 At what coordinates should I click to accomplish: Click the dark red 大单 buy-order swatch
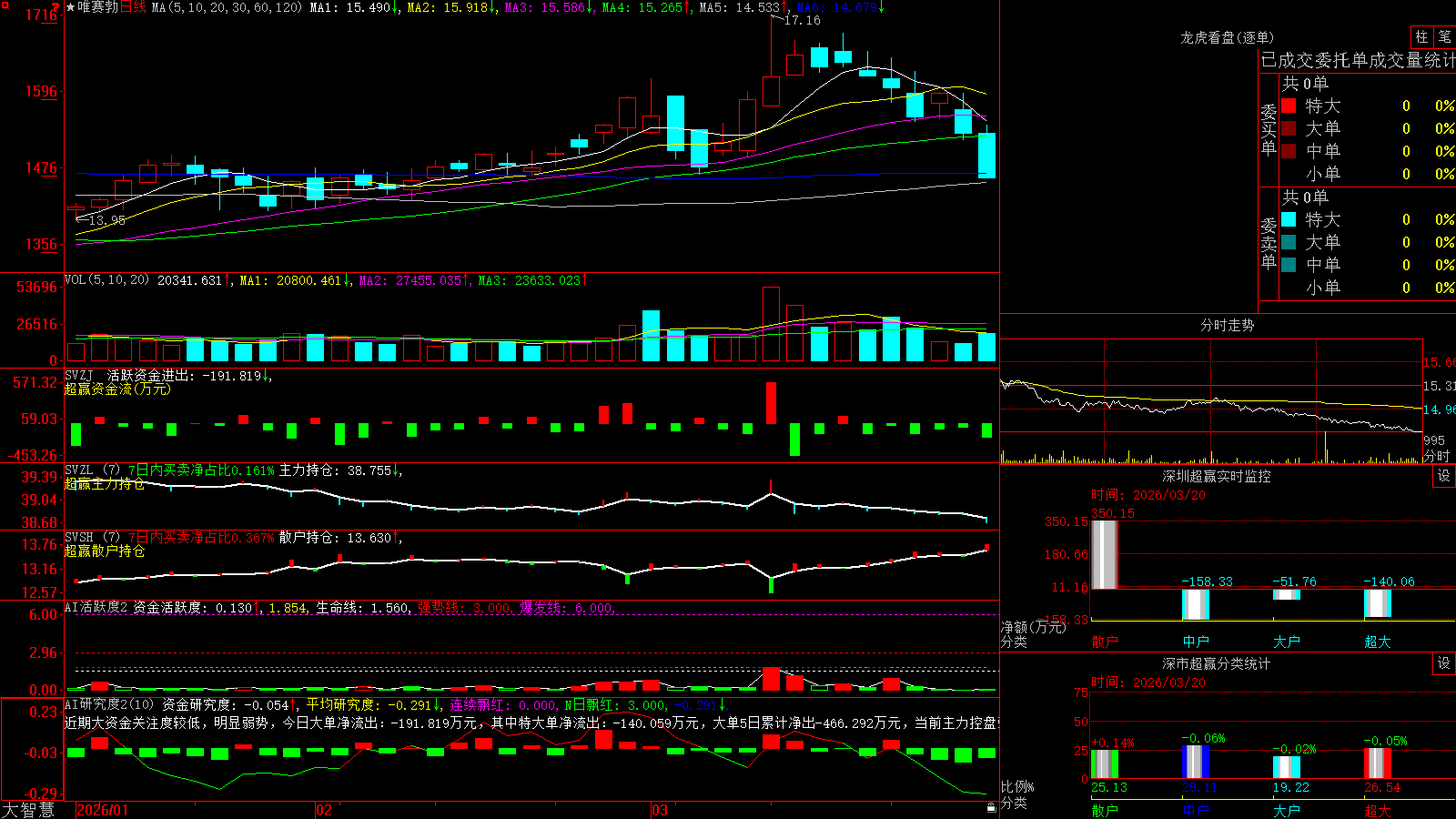click(x=1289, y=128)
